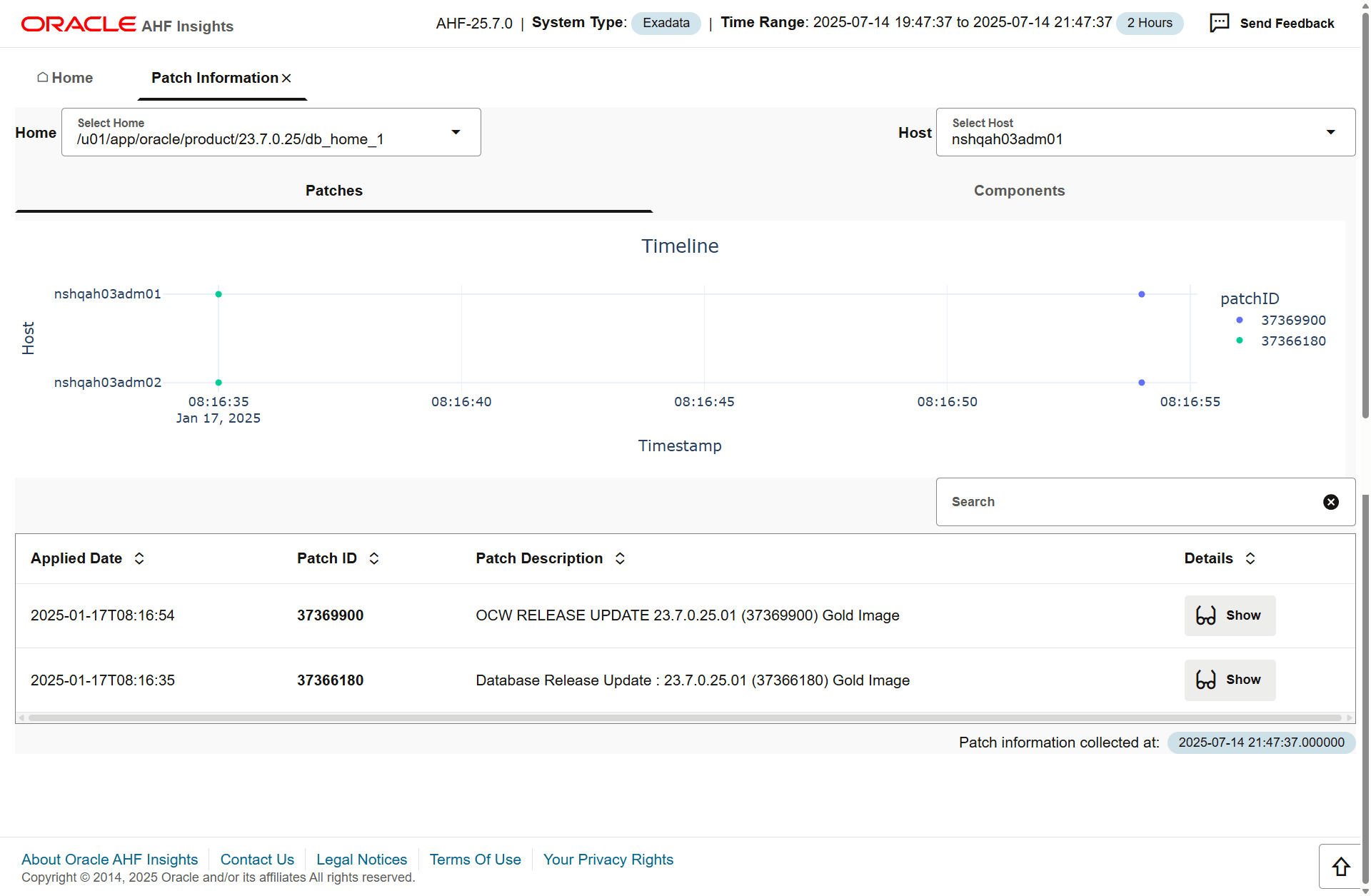Click the clear search X icon

tap(1330, 501)
